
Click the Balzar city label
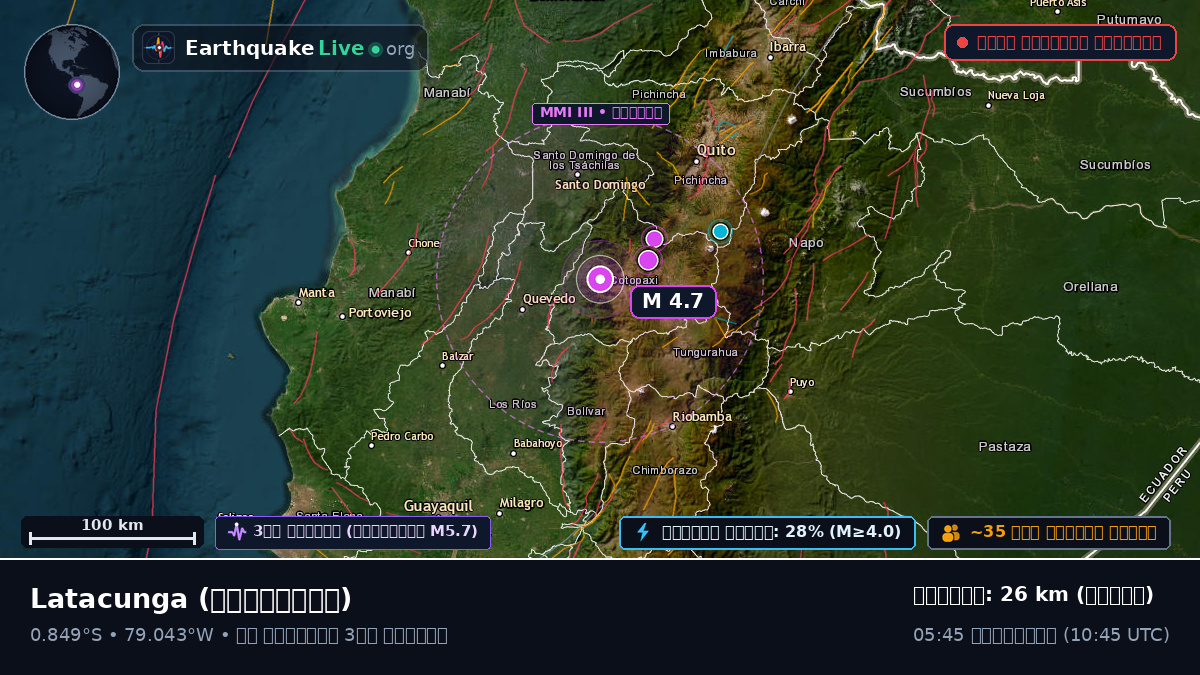(458, 356)
